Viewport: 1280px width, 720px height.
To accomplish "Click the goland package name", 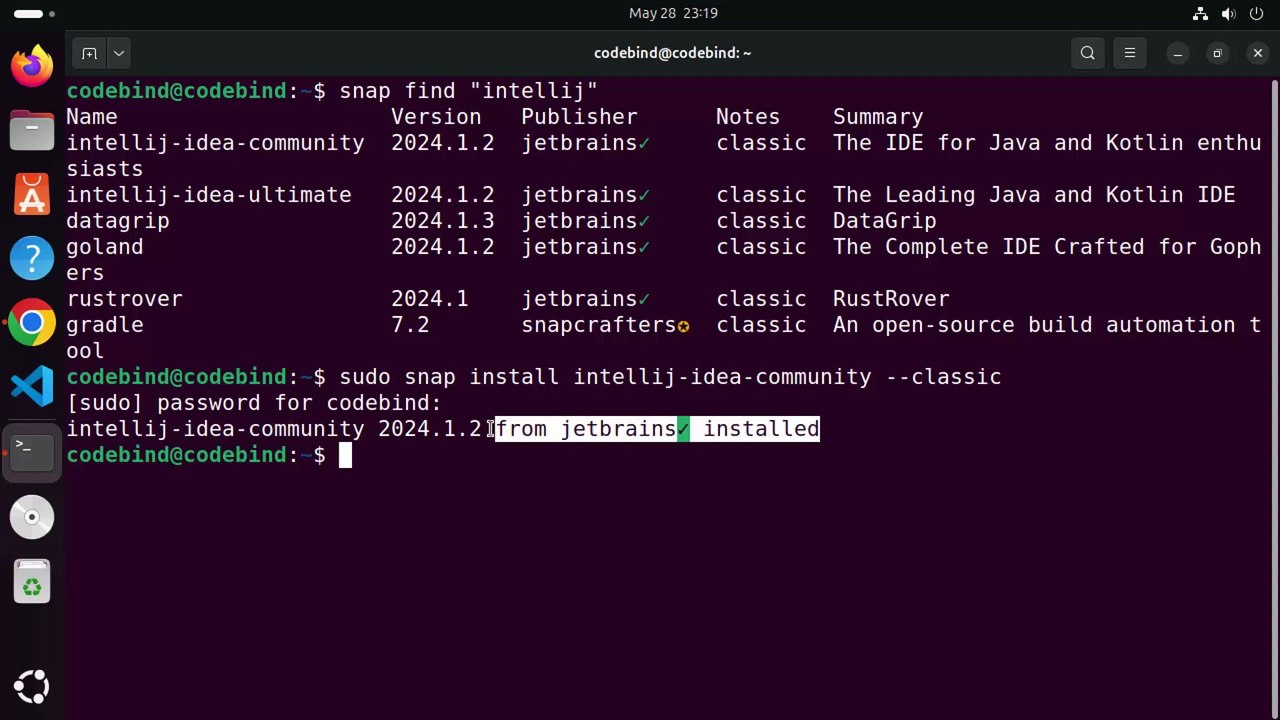I will pyautogui.click(x=105, y=247).
